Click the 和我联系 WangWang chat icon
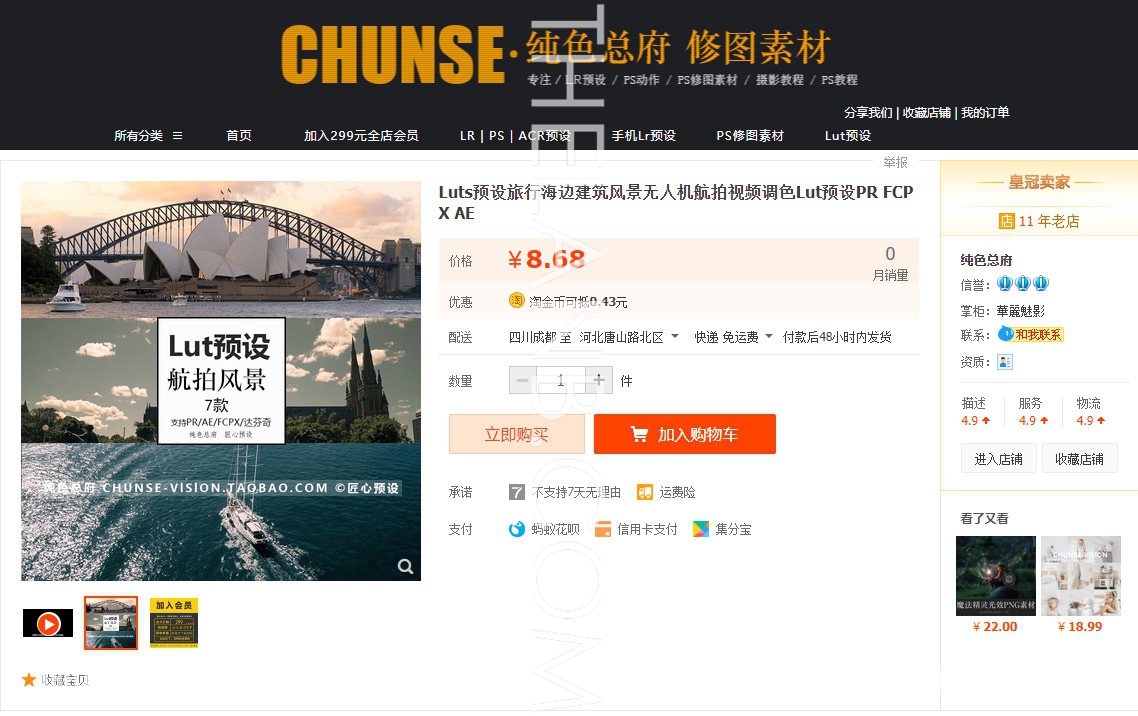The height and width of the screenshot is (716, 1138). (x=1031, y=334)
